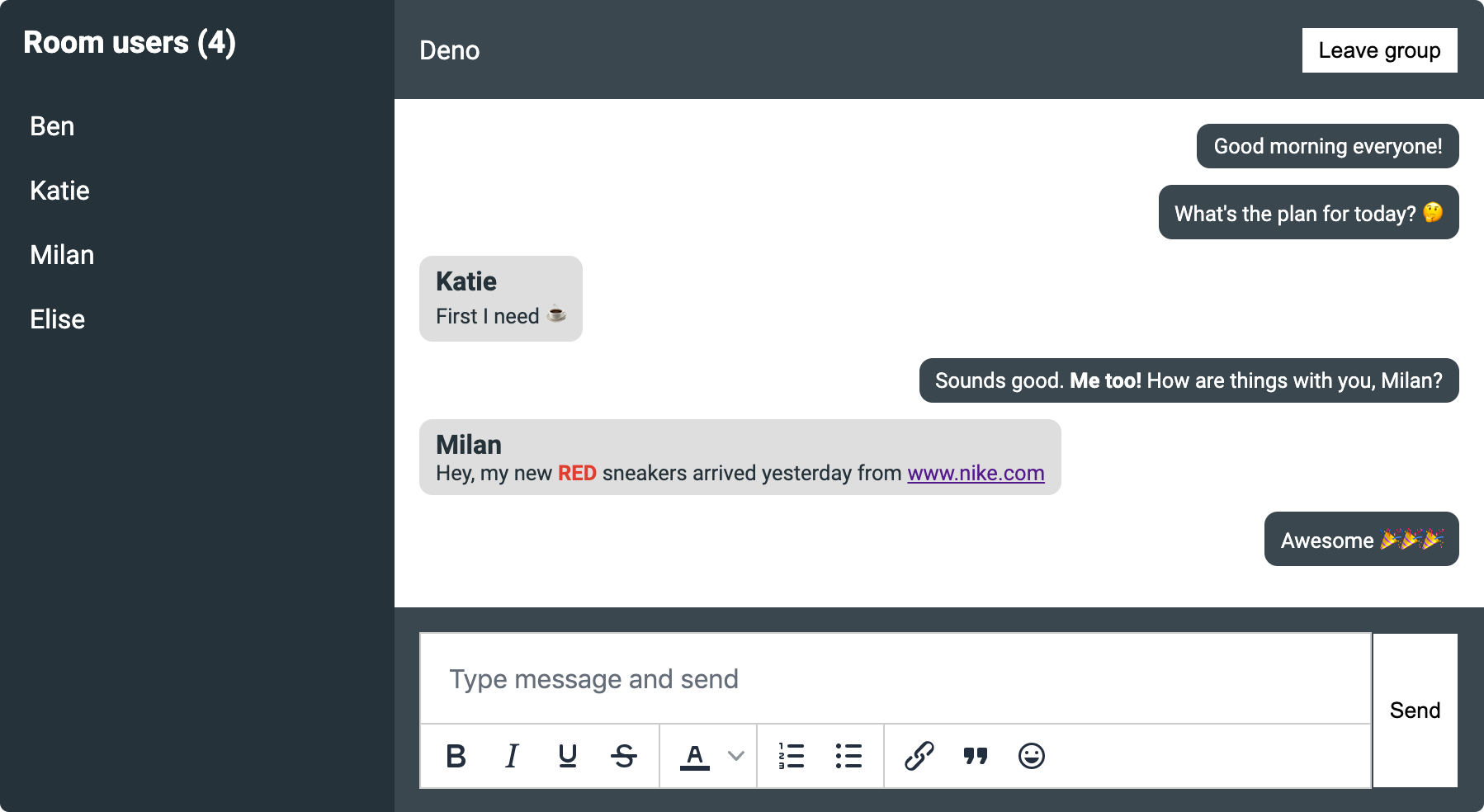Open the text color picker
Screen dimensions: 1484x812
(x=694, y=755)
